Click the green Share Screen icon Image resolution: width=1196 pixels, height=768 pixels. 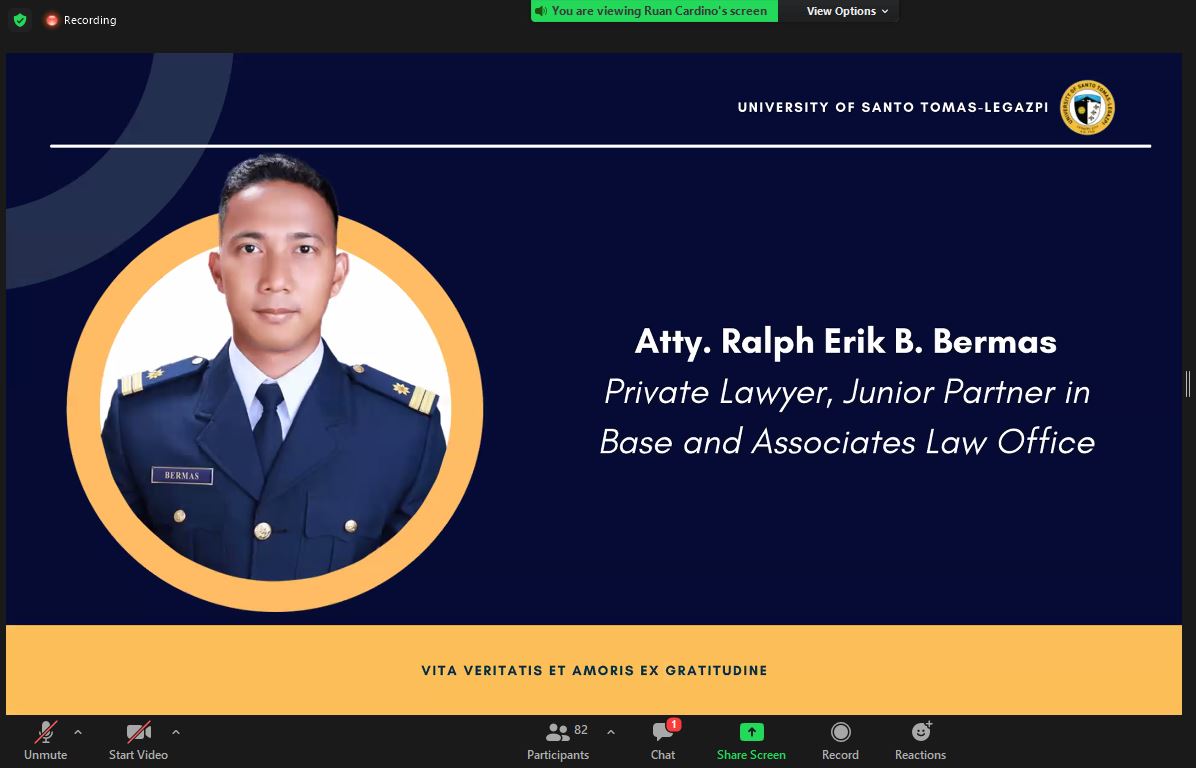751,732
